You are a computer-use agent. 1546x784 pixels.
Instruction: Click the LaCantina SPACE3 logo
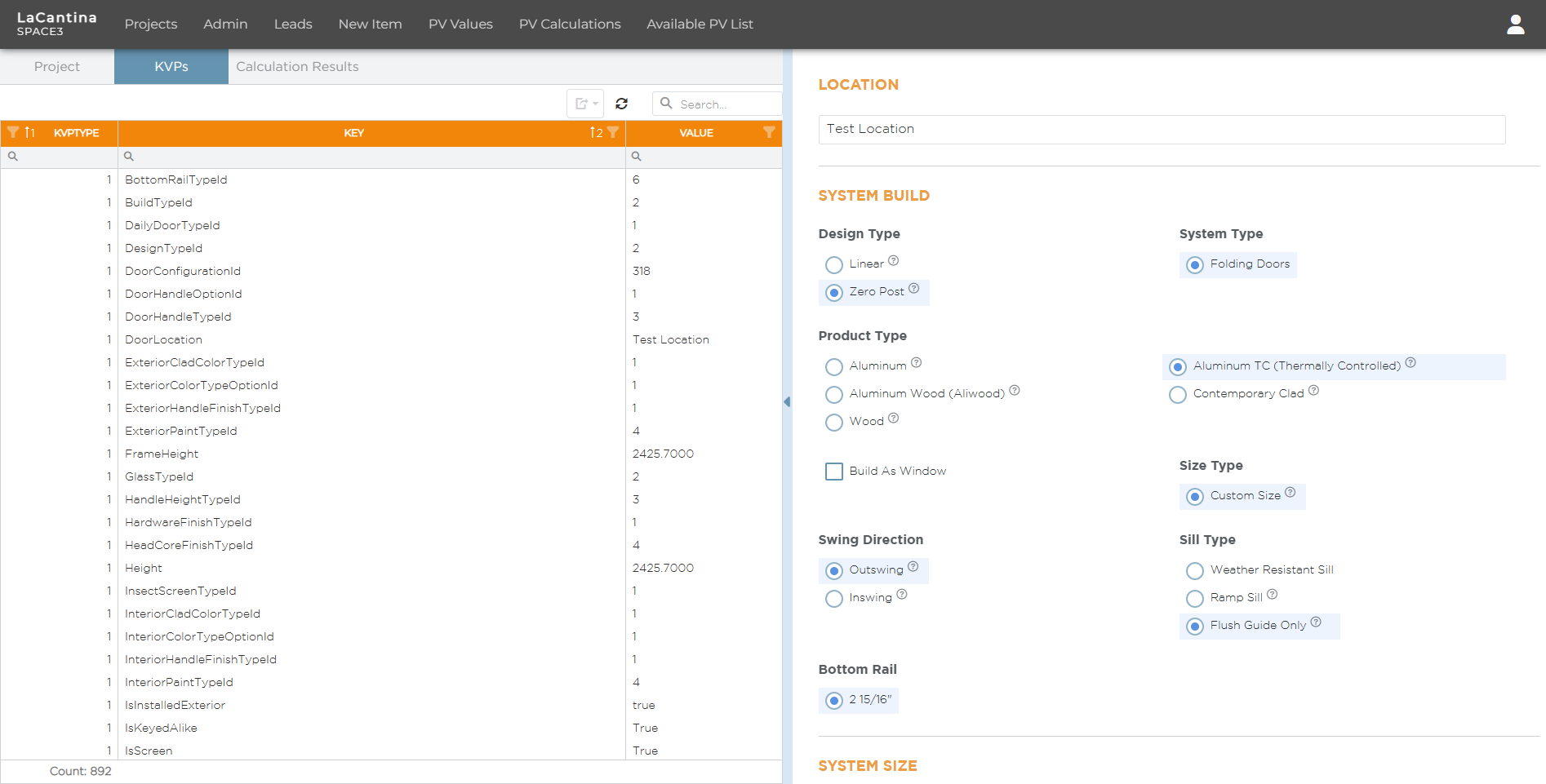(56, 24)
